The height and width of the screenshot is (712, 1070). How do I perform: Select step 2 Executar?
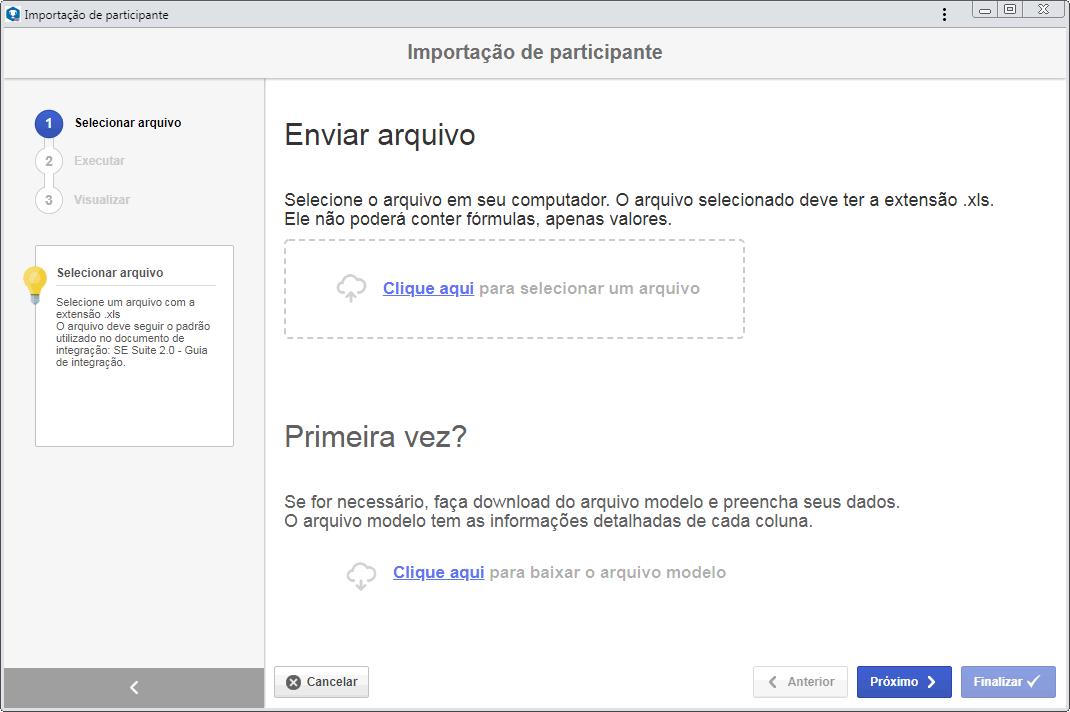tap(81, 161)
